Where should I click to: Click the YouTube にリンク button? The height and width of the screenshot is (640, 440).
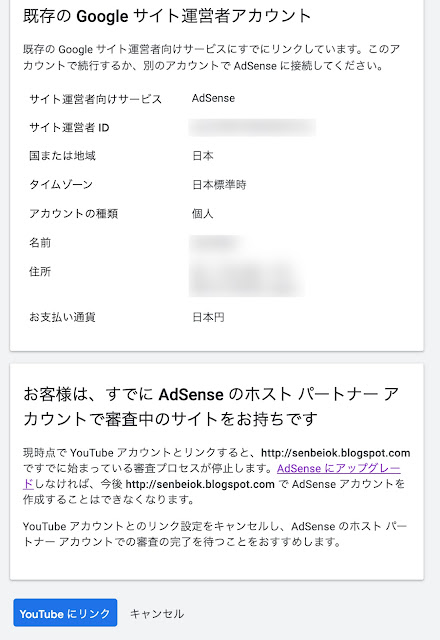65,613
